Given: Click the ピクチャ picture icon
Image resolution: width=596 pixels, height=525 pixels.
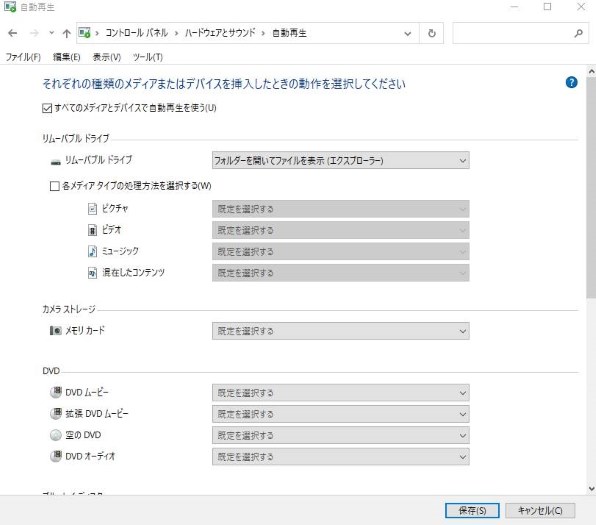Looking at the screenshot, I should coord(92,208).
